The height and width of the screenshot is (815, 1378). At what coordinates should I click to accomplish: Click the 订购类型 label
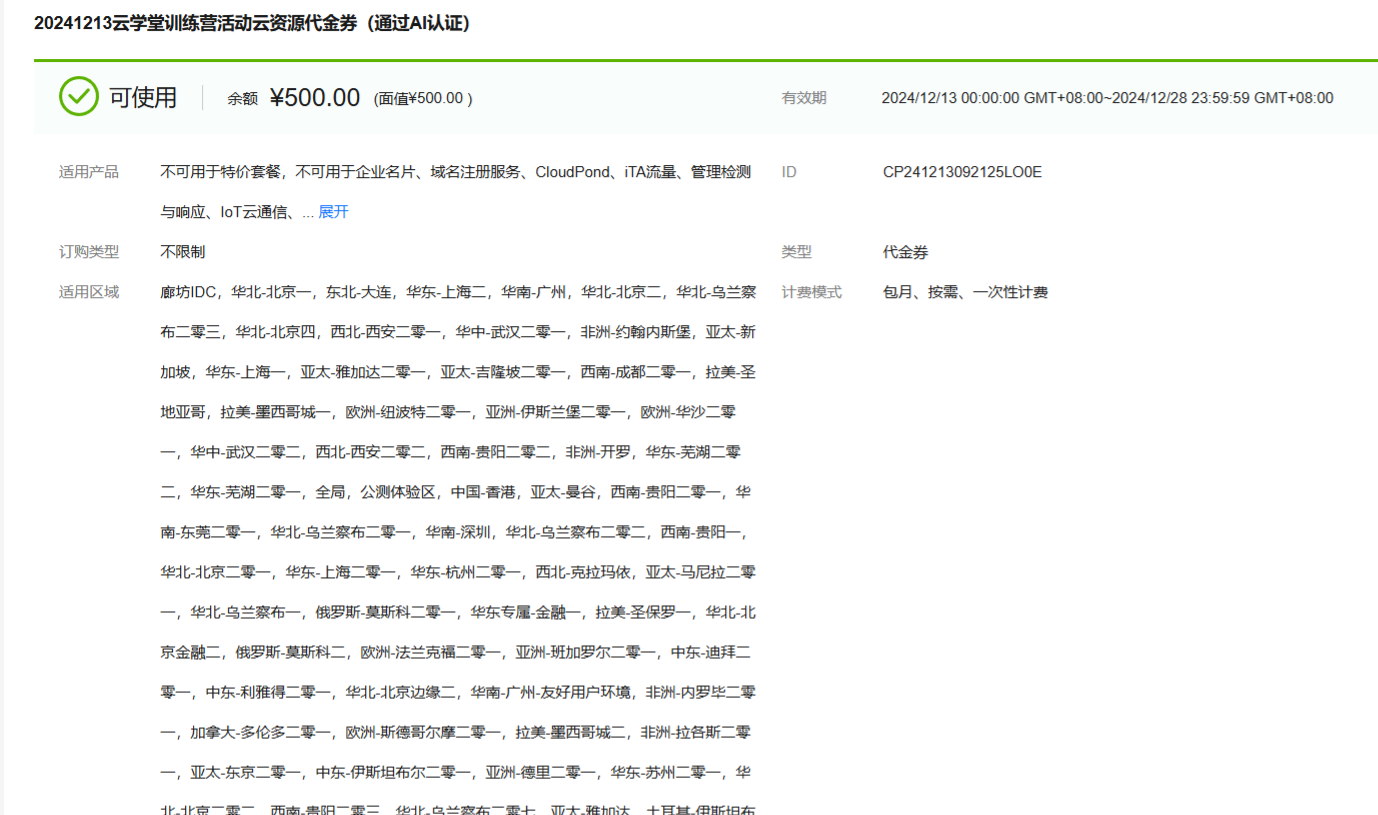tap(89, 252)
